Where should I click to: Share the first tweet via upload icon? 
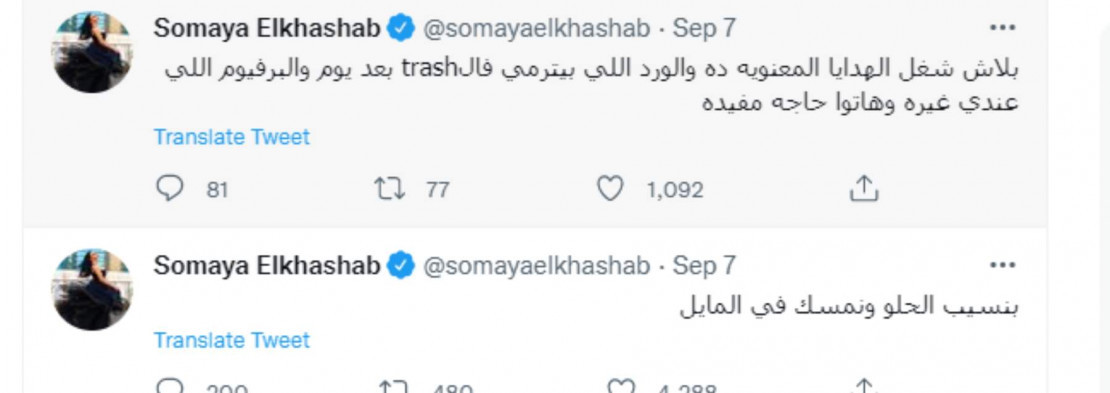click(x=863, y=188)
